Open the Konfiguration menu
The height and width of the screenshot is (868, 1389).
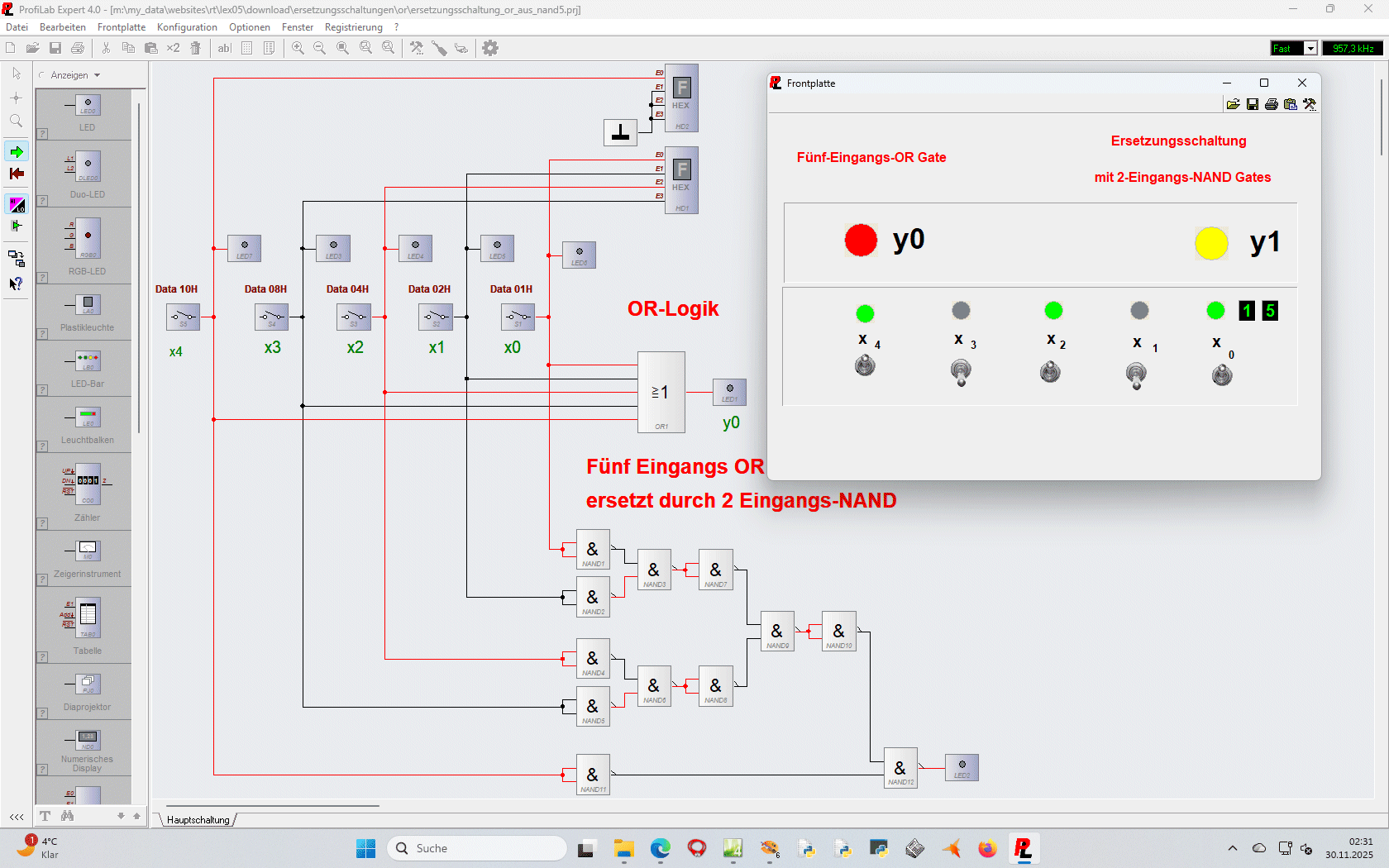click(187, 27)
